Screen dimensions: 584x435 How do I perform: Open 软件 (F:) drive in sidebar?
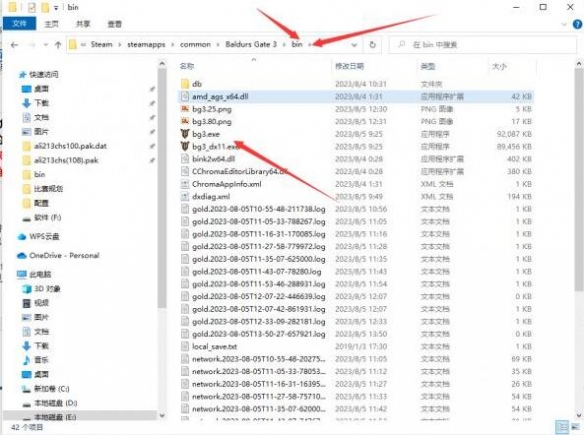(x=47, y=218)
